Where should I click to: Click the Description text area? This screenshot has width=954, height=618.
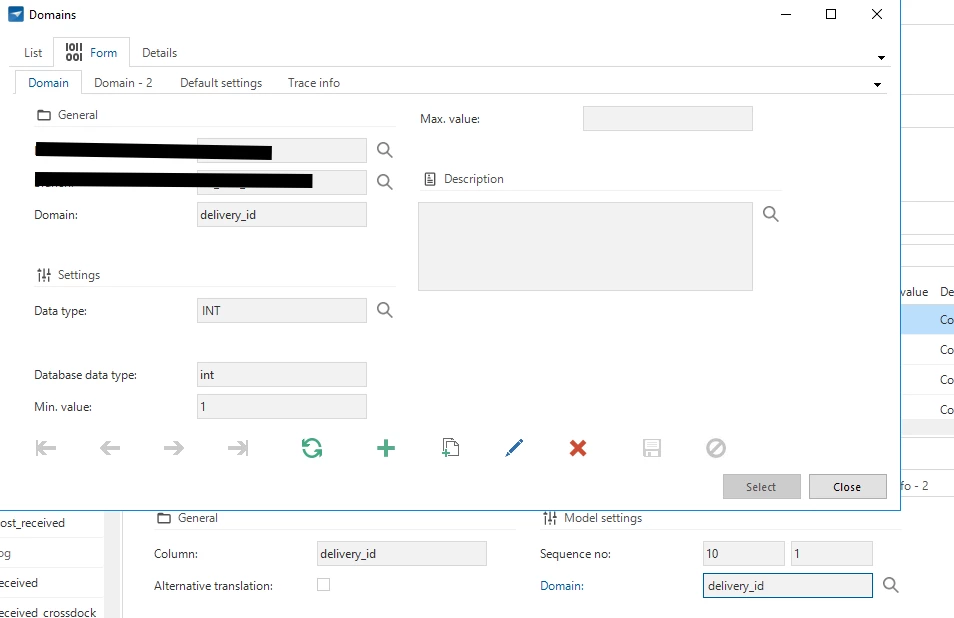click(x=585, y=246)
